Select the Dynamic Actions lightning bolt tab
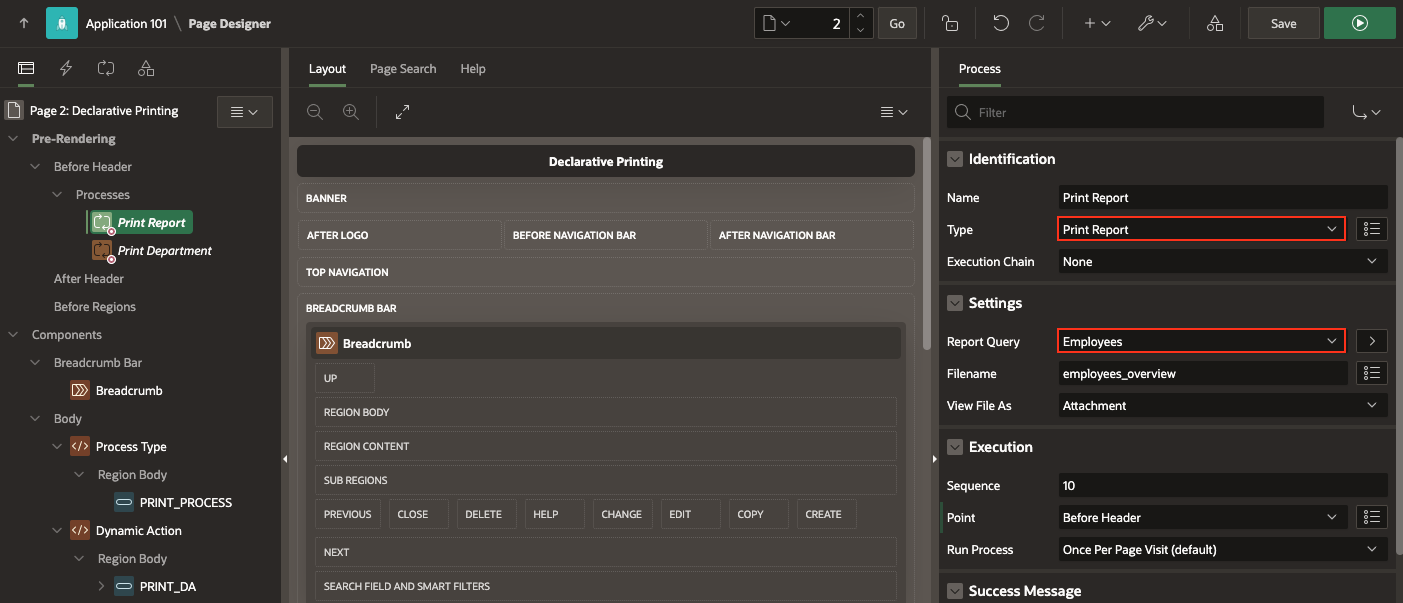The width and height of the screenshot is (1403, 603). click(65, 68)
